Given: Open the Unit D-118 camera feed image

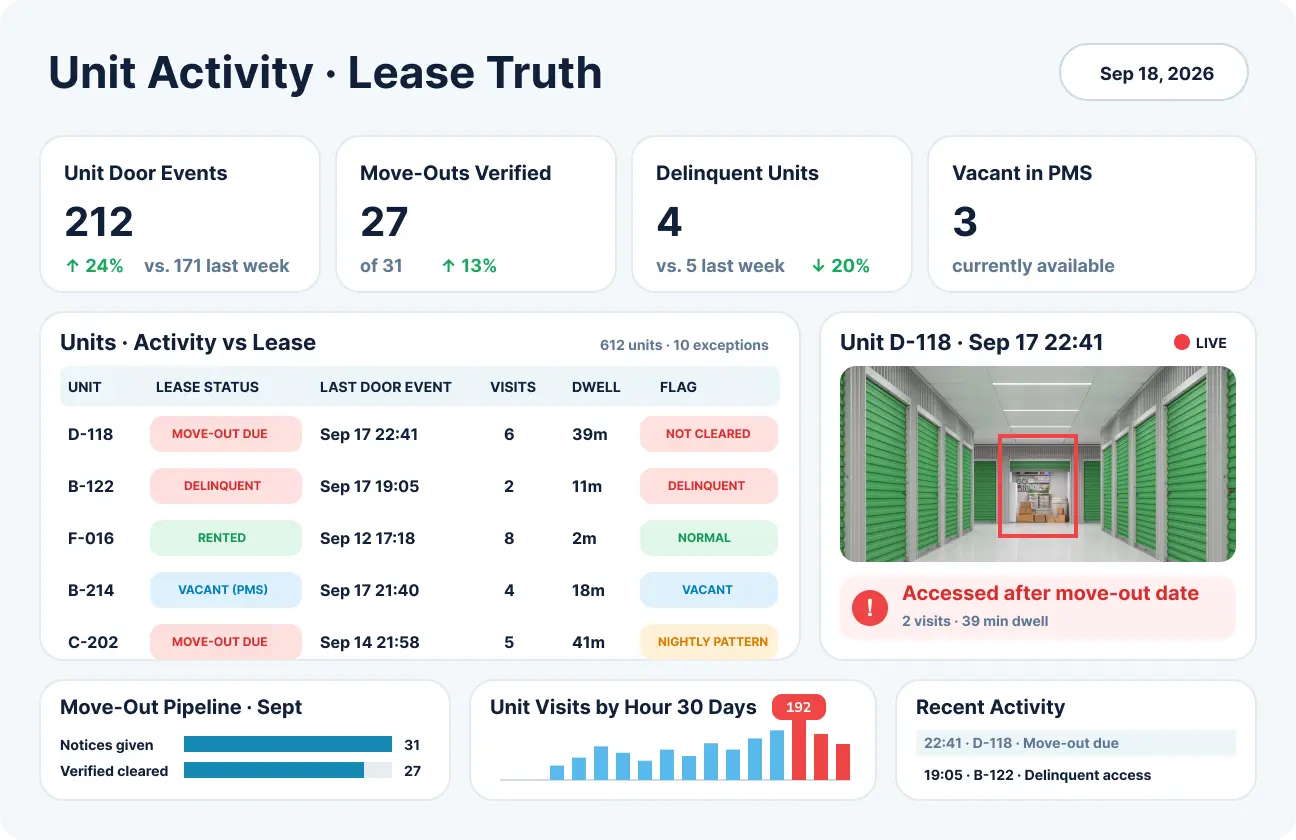Looking at the screenshot, I should 1038,464.
